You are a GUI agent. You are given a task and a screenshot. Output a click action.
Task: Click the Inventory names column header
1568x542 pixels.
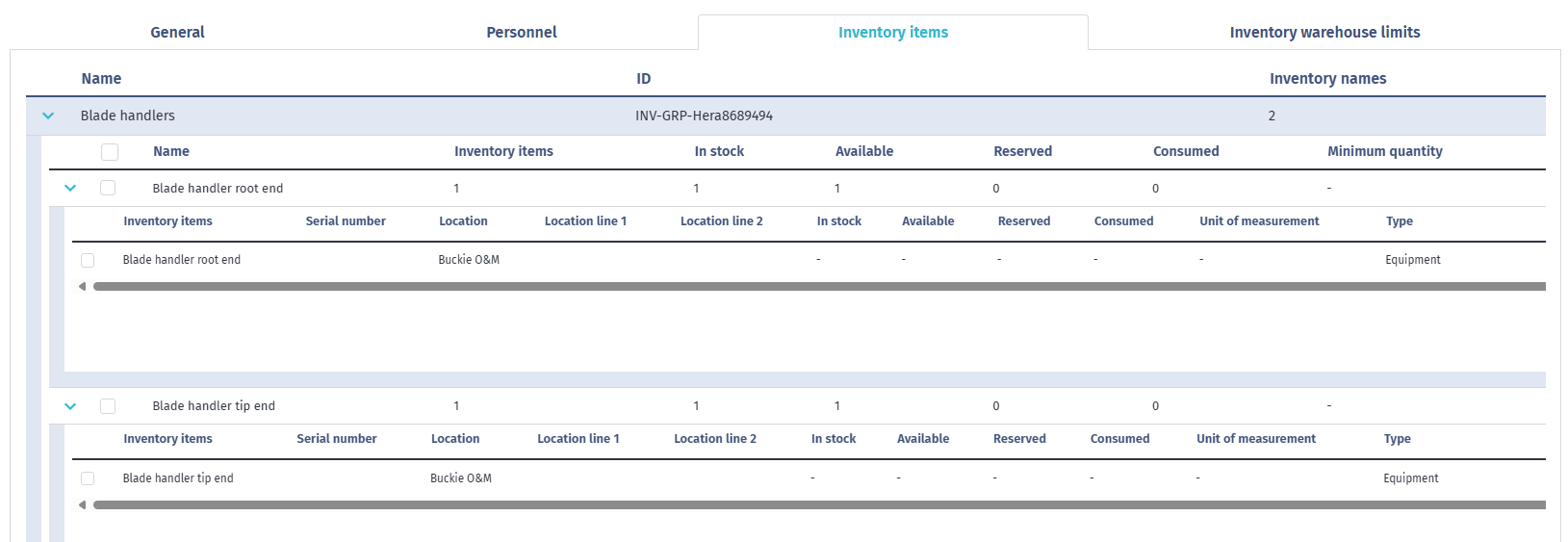point(1327,79)
